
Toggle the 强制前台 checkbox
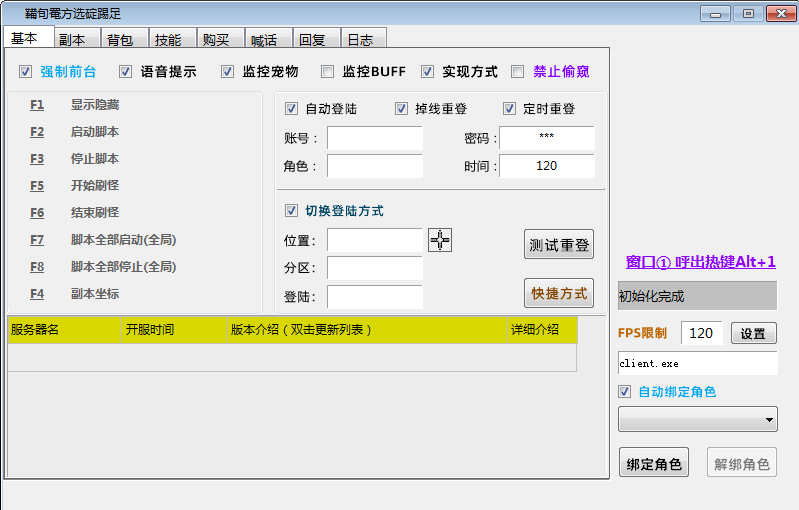coord(26,72)
